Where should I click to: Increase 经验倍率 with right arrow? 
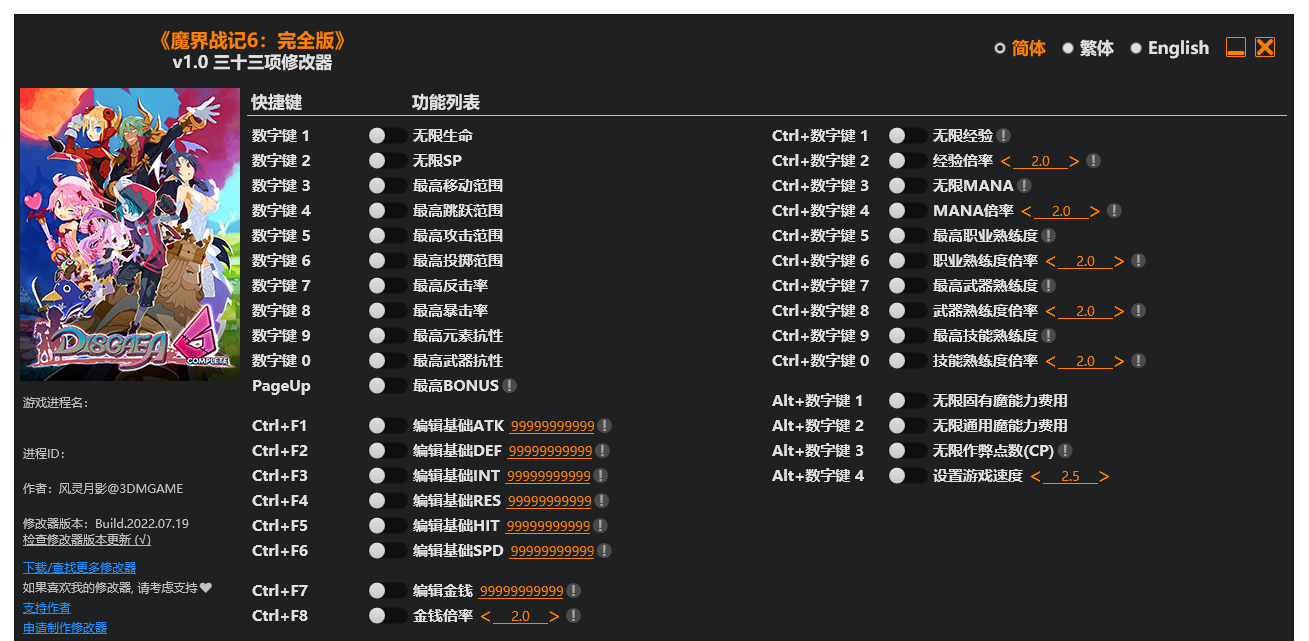point(1074,161)
